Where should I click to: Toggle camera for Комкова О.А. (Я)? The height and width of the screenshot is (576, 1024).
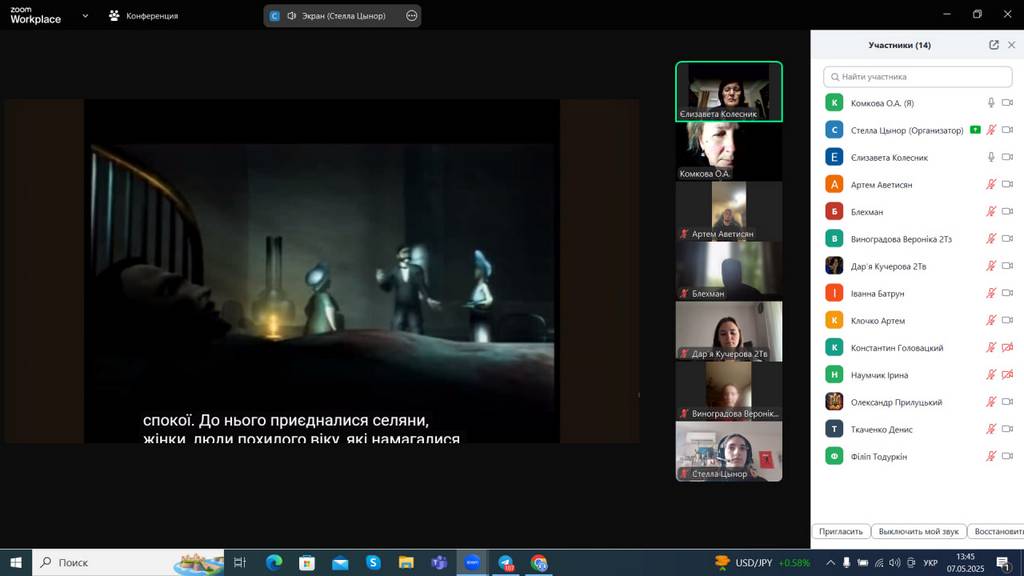pyautogui.click(x=1008, y=103)
